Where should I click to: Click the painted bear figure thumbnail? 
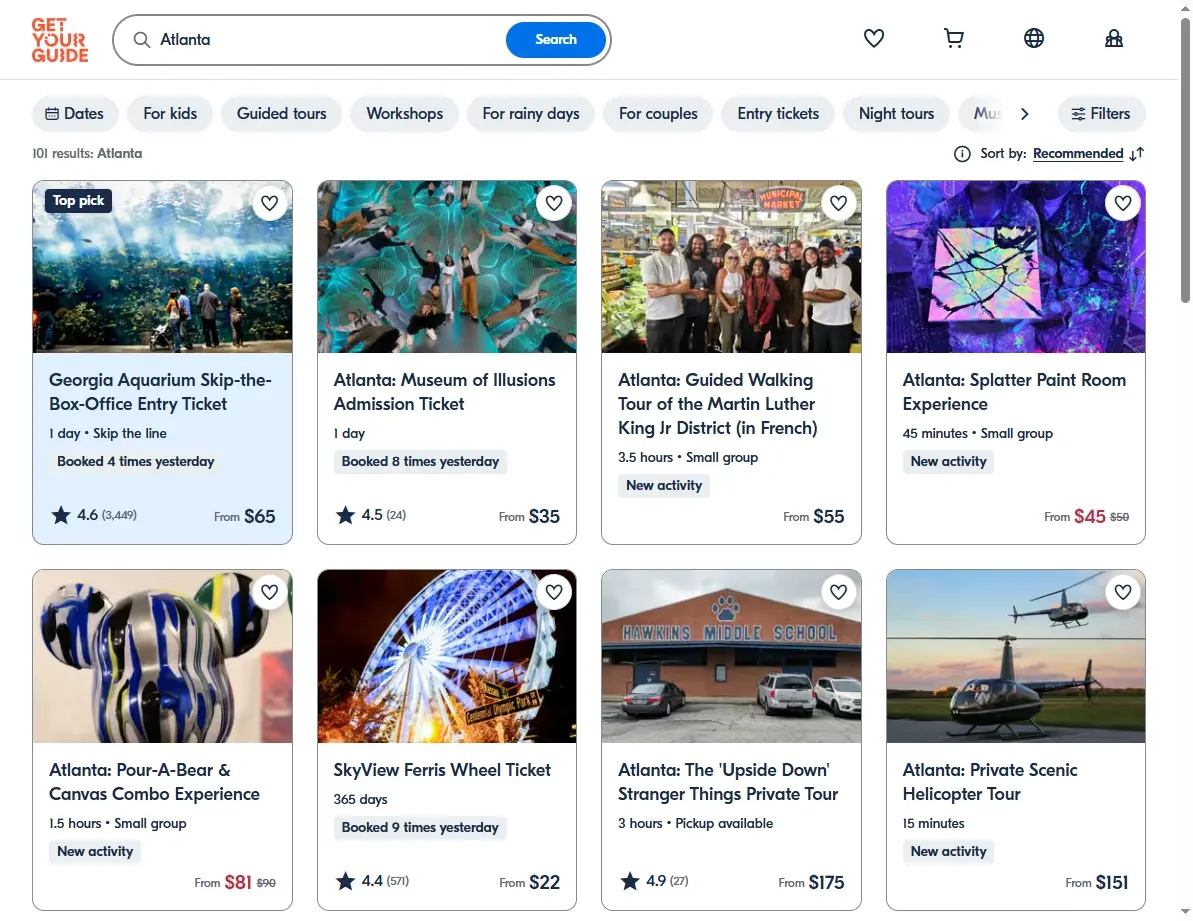162,656
